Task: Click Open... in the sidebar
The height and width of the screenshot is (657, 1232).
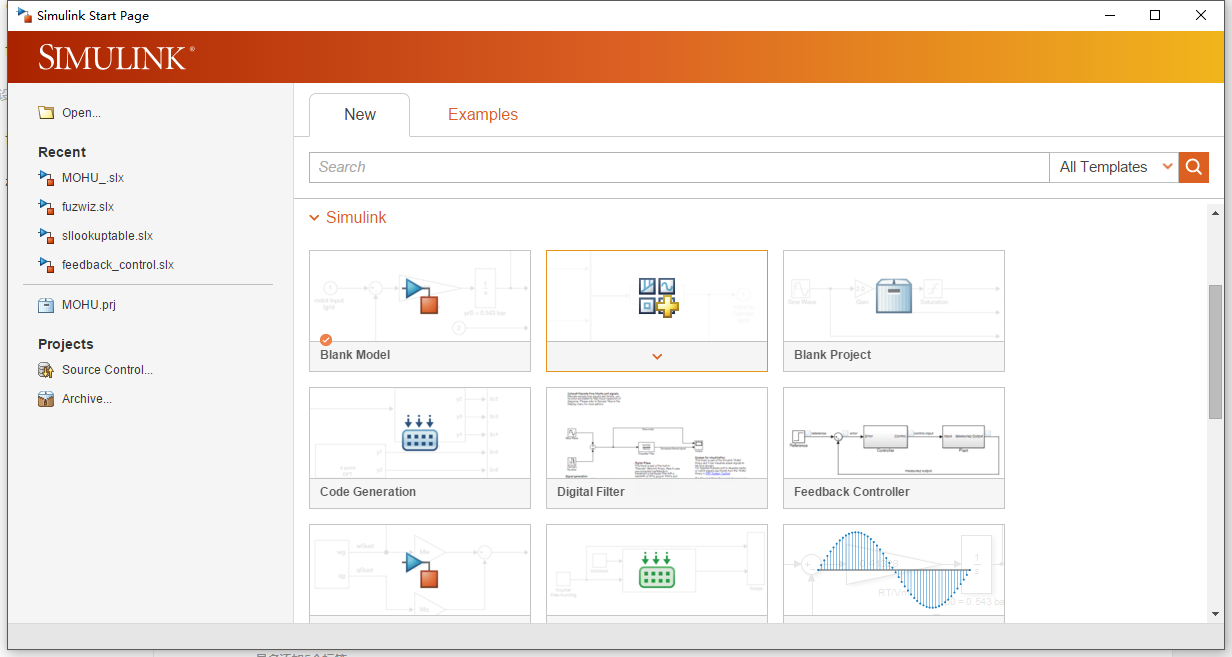Action: (x=81, y=113)
